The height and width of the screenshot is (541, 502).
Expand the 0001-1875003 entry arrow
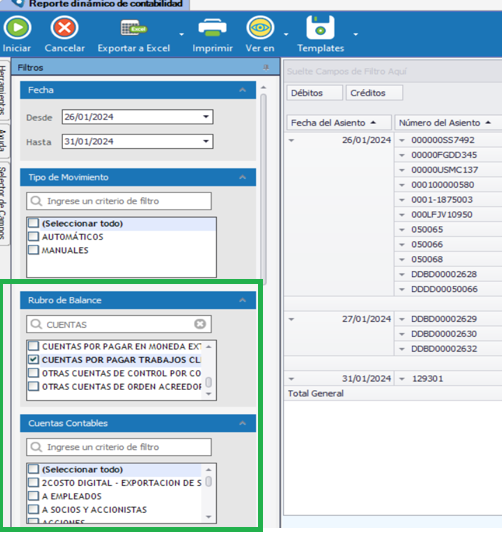coord(402,200)
